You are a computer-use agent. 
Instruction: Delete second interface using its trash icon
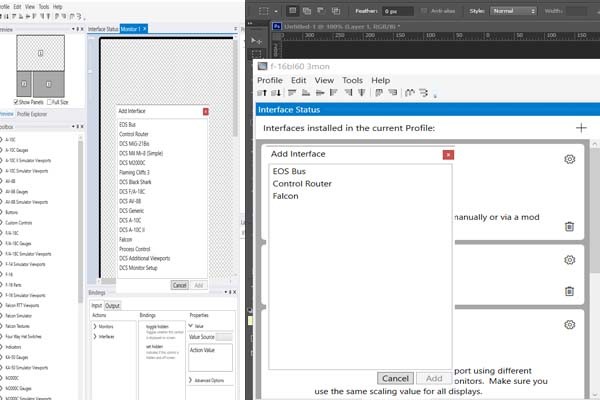click(x=569, y=291)
